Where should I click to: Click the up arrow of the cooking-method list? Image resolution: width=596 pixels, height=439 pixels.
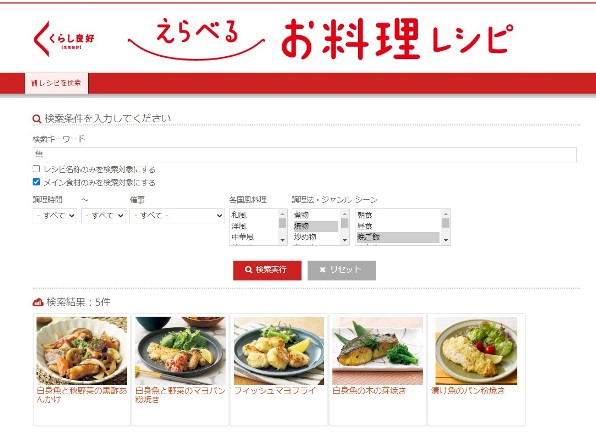[x=345, y=214]
